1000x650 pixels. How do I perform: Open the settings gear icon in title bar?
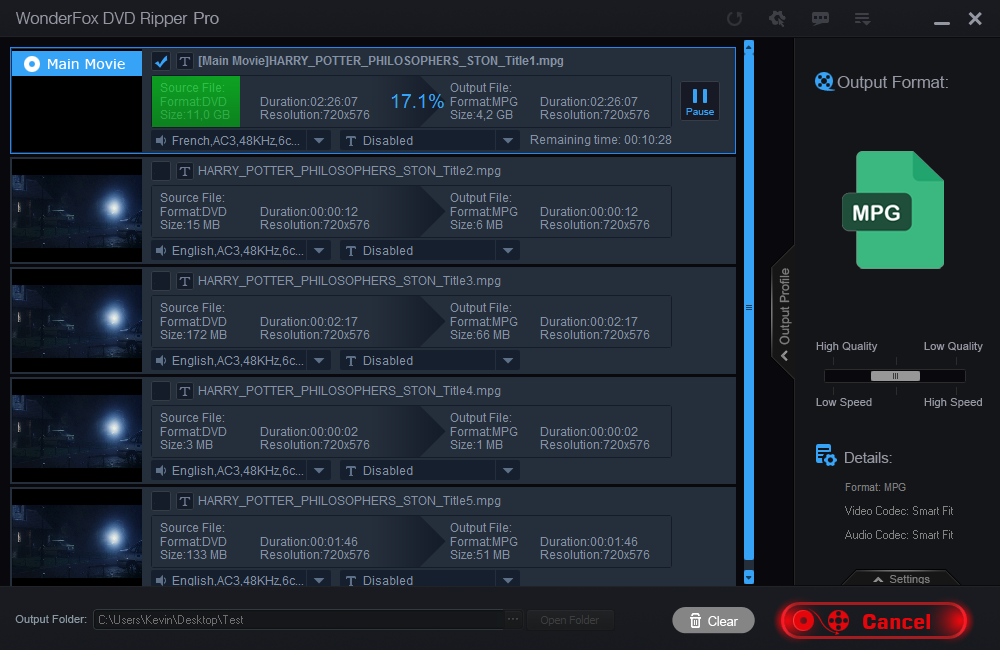pyautogui.click(x=777, y=18)
